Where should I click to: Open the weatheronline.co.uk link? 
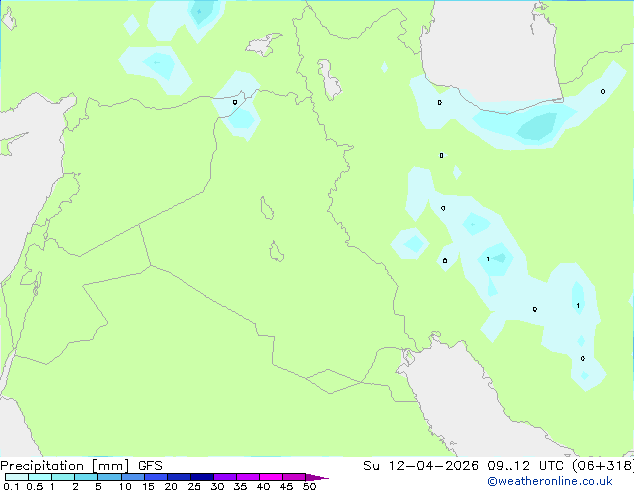(x=549, y=481)
